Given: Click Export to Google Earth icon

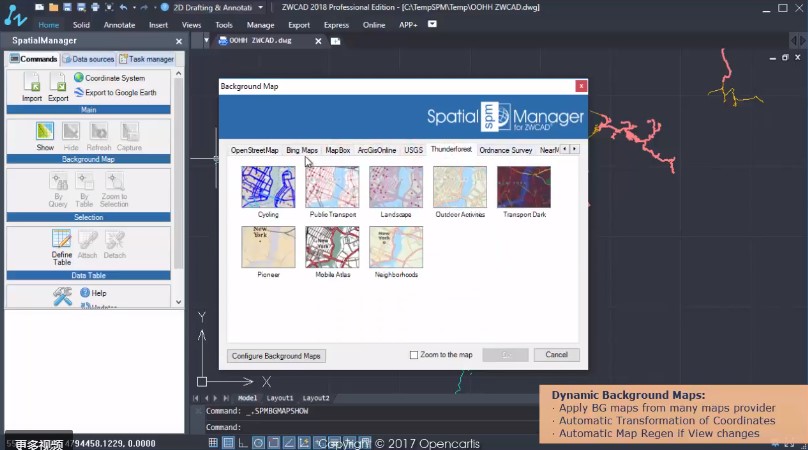Looking at the screenshot, I should pos(79,92).
